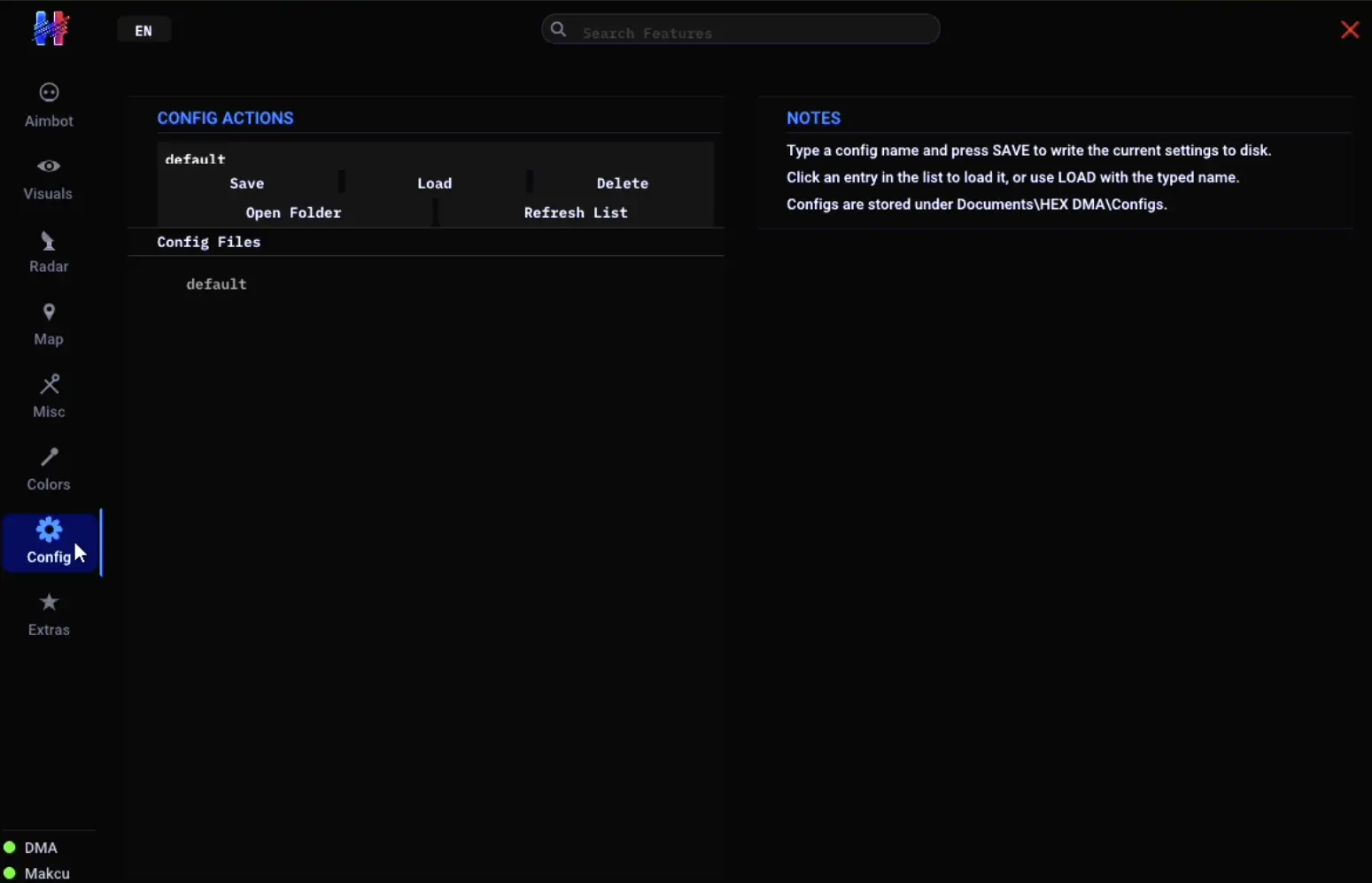Image resolution: width=1372 pixels, height=883 pixels.
Task: Select the Config gear tab
Action: [x=49, y=542]
